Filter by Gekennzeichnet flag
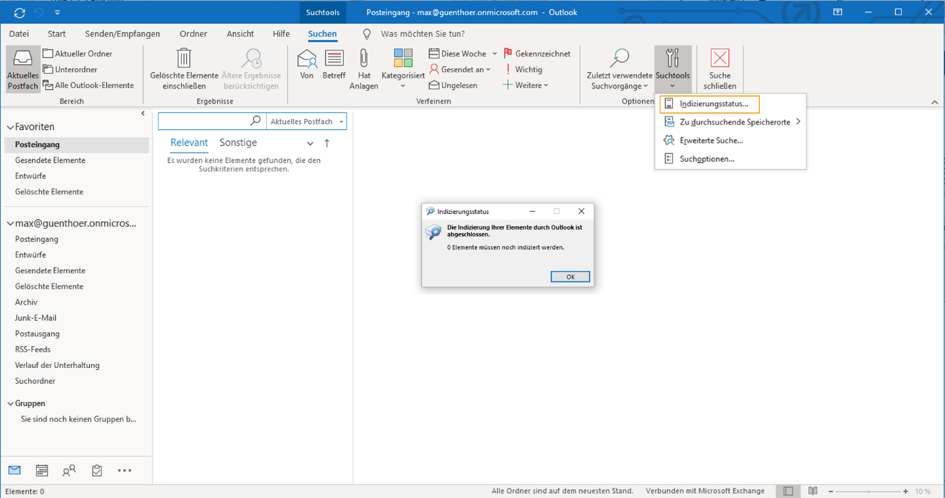945x498 pixels. (537, 54)
